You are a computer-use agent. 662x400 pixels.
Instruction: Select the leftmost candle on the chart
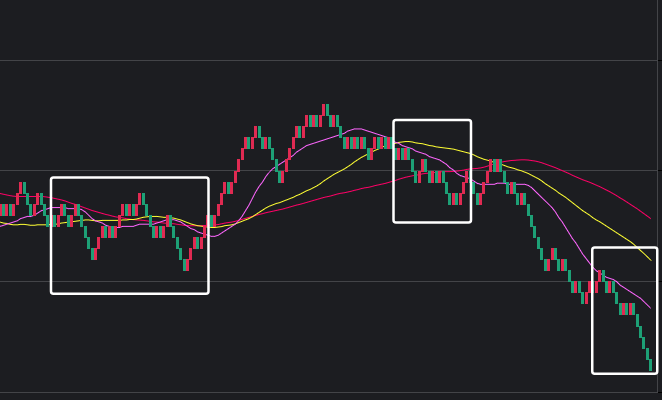click(3, 210)
